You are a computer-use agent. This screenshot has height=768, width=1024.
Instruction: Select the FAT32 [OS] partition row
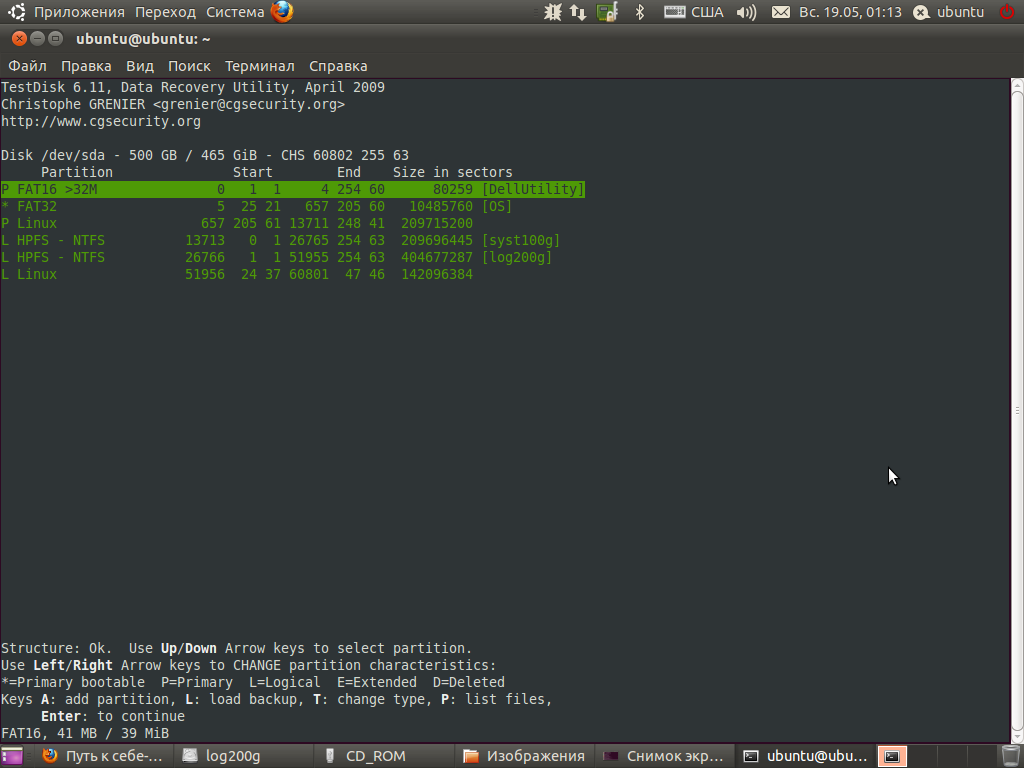click(x=257, y=206)
